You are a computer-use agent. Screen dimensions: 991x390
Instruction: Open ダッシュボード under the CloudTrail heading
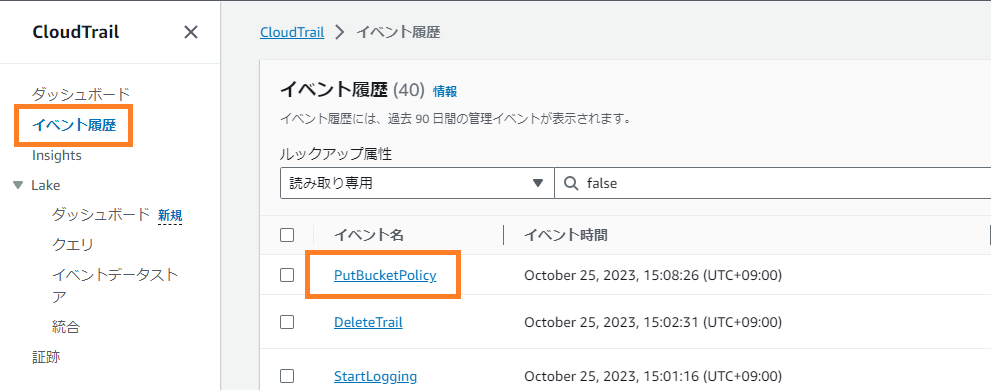coord(81,94)
